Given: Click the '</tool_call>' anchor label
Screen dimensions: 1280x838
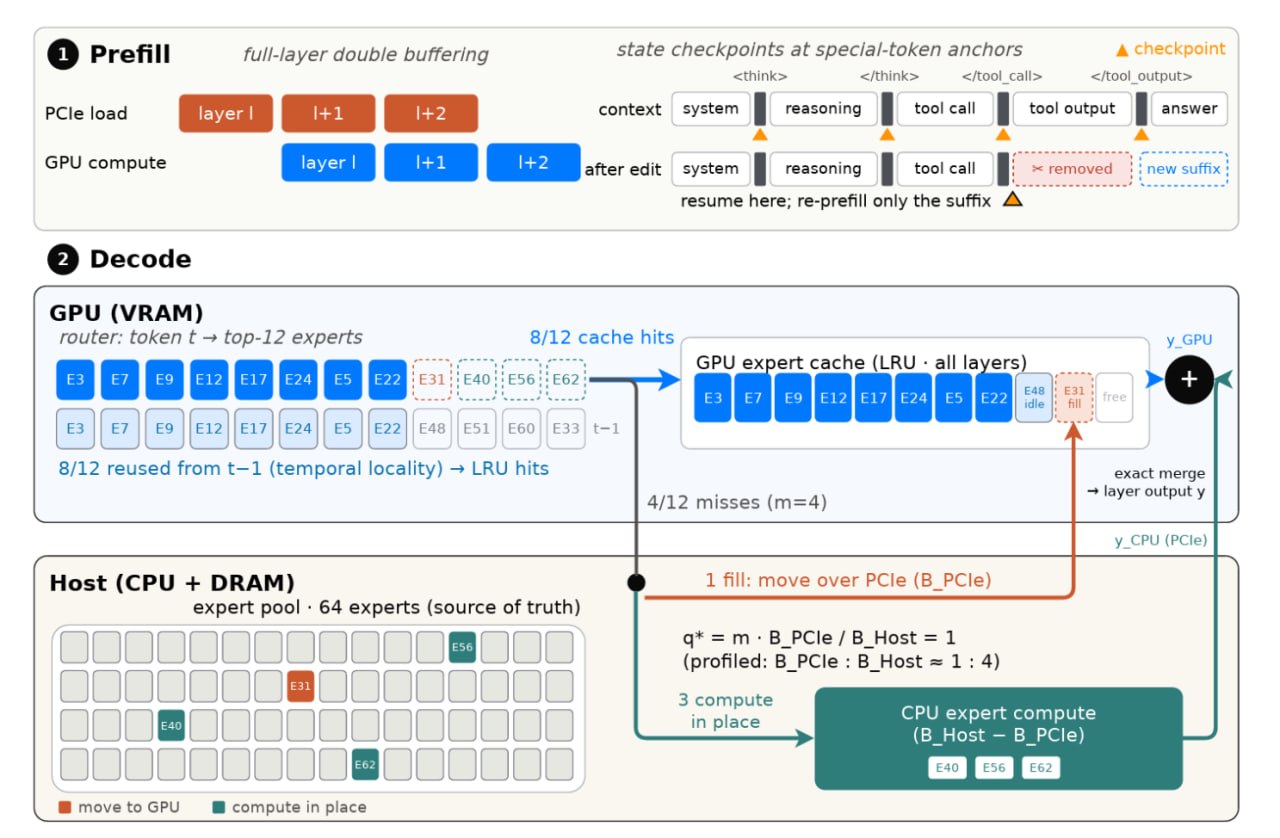Looking at the screenshot, I should [1002, 76].
